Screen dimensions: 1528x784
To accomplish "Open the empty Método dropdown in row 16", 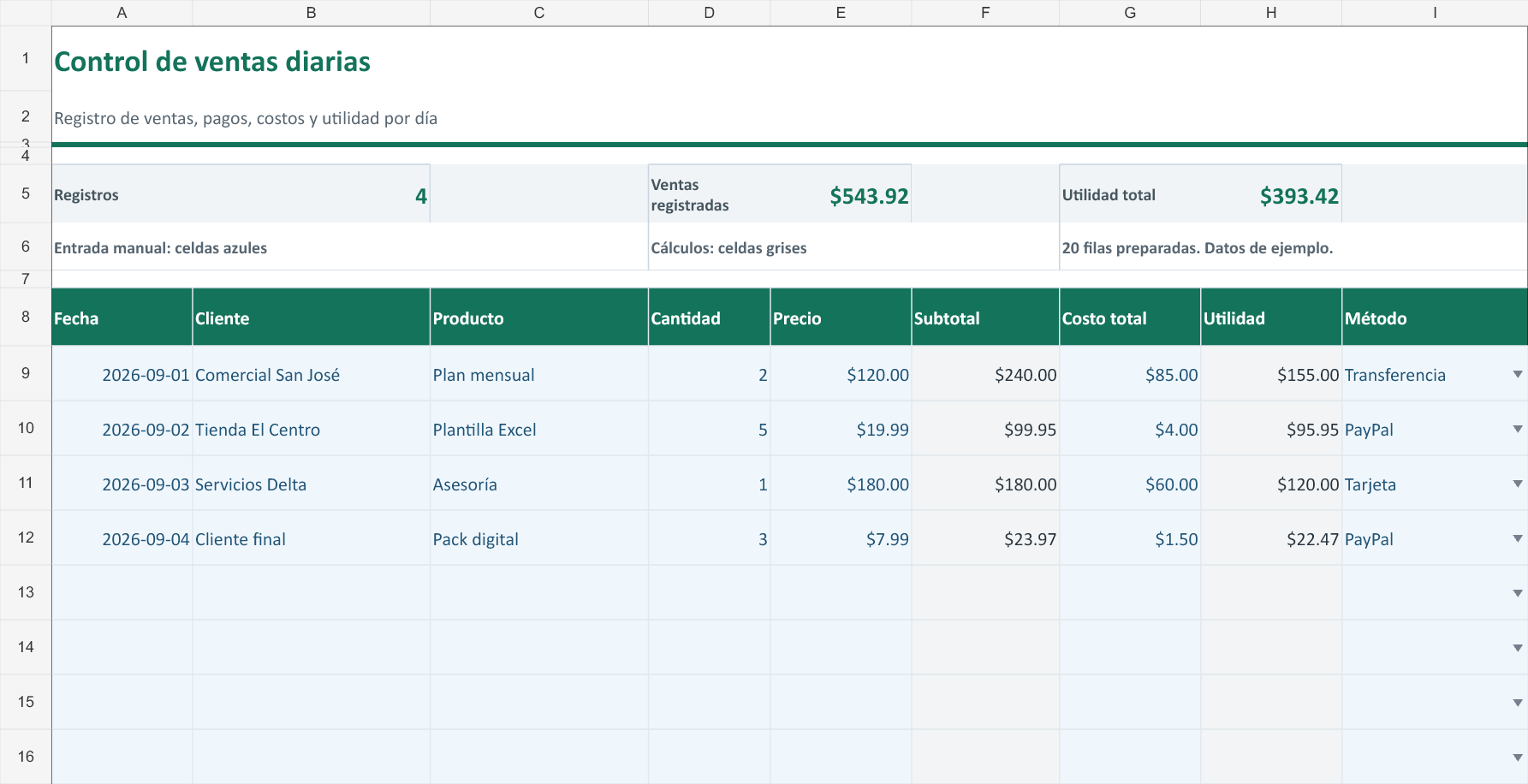I will pyautogui.click(x=1517, y=757).
